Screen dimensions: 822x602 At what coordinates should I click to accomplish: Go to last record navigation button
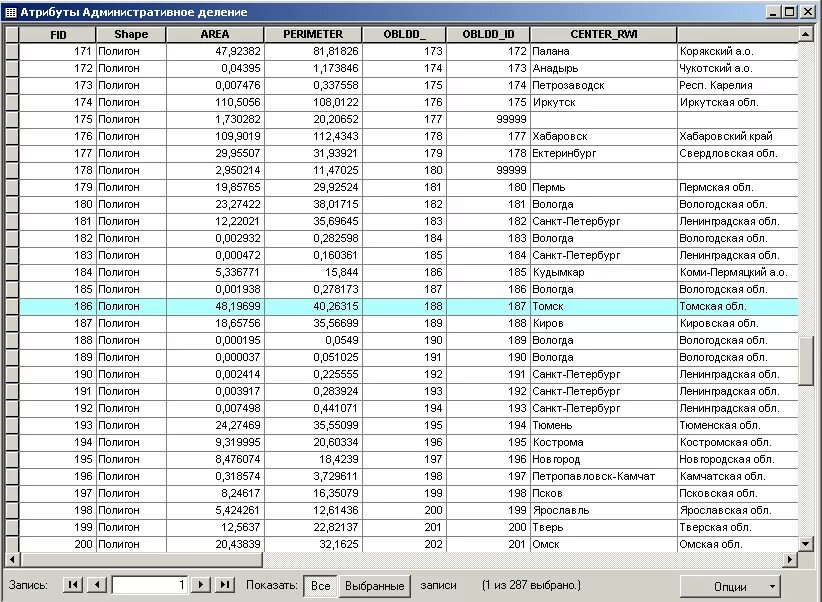(225, 585)
